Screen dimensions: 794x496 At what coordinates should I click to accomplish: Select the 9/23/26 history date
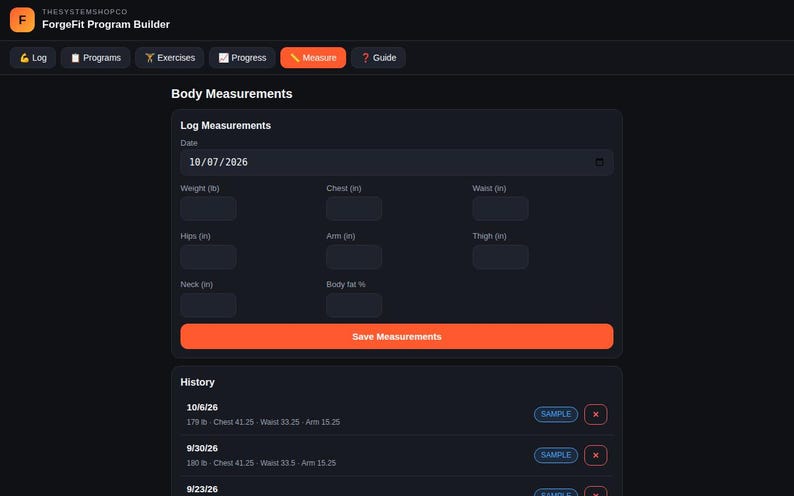[202, 489]
